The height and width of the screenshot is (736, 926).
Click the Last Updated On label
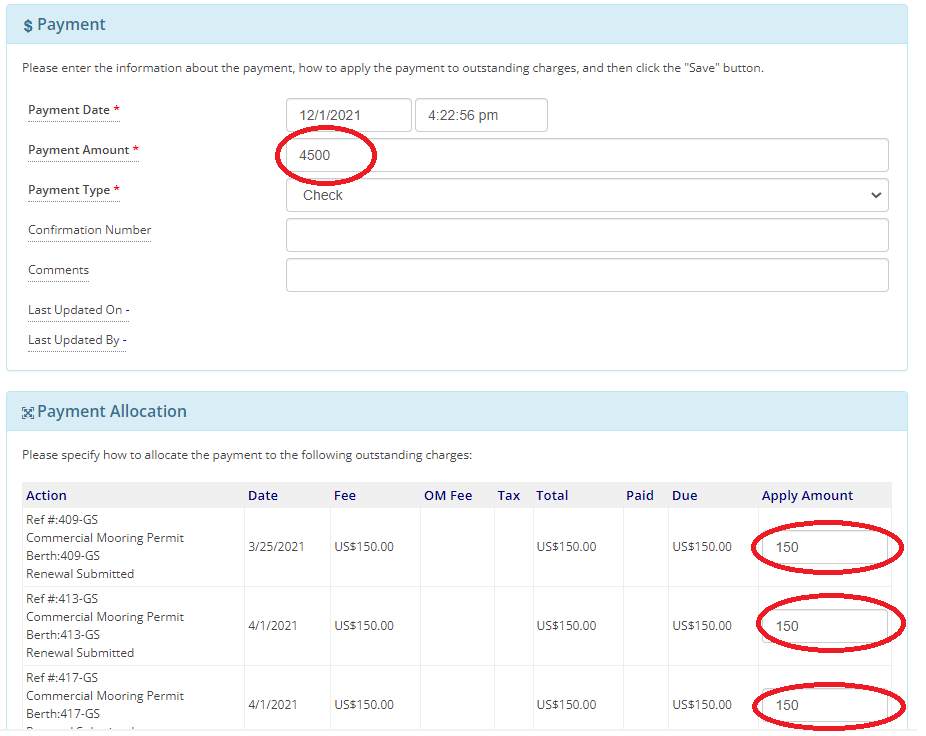point(75,310)
